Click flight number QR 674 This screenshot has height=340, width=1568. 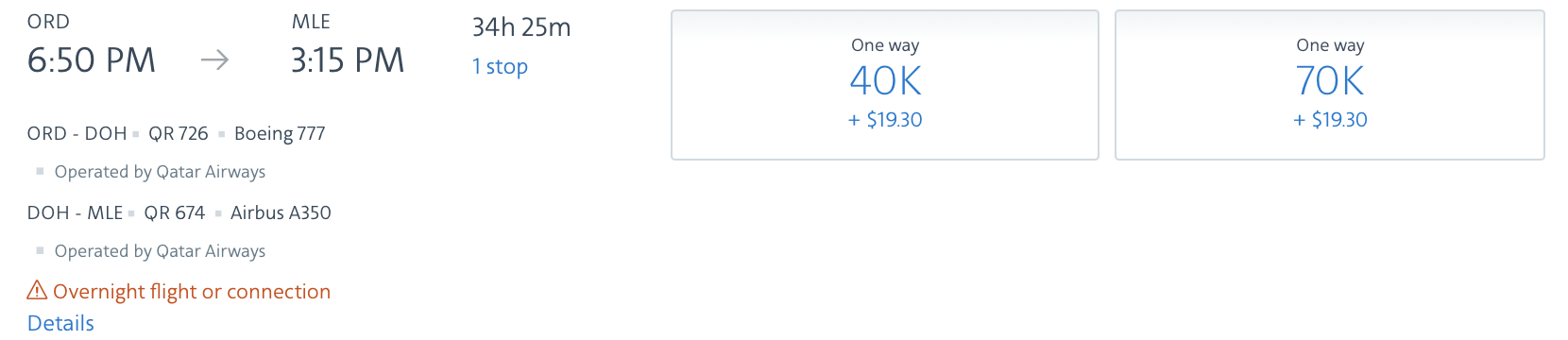click(175, 212)
